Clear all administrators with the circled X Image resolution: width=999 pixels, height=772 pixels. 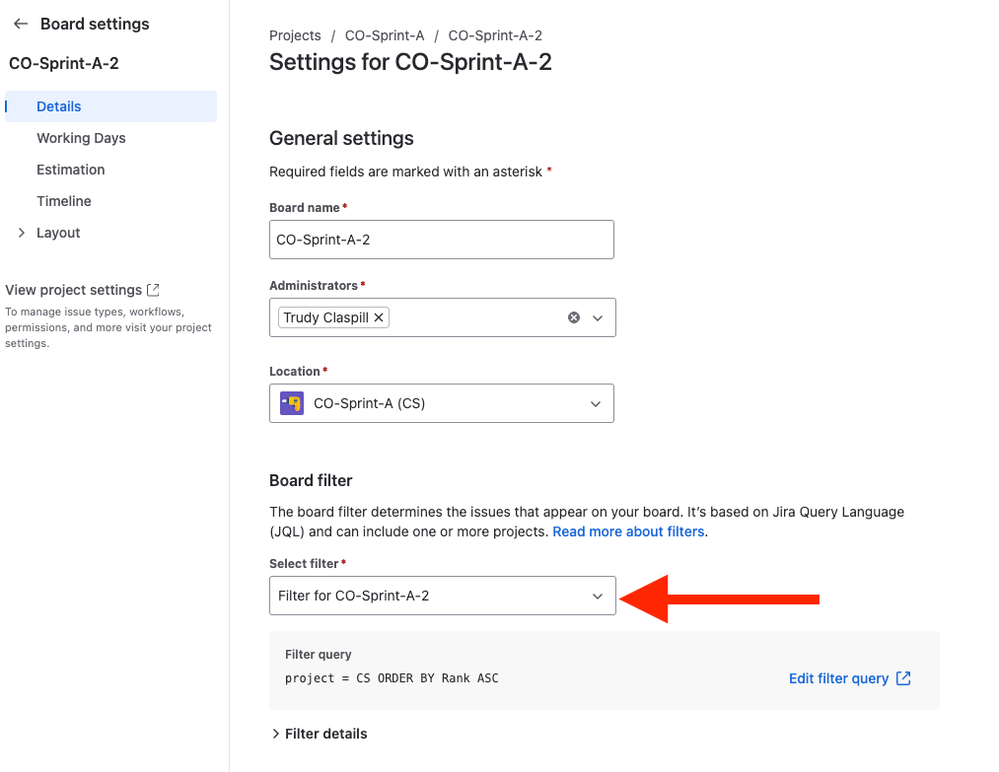pyautogui.click(x=574, y=317)
